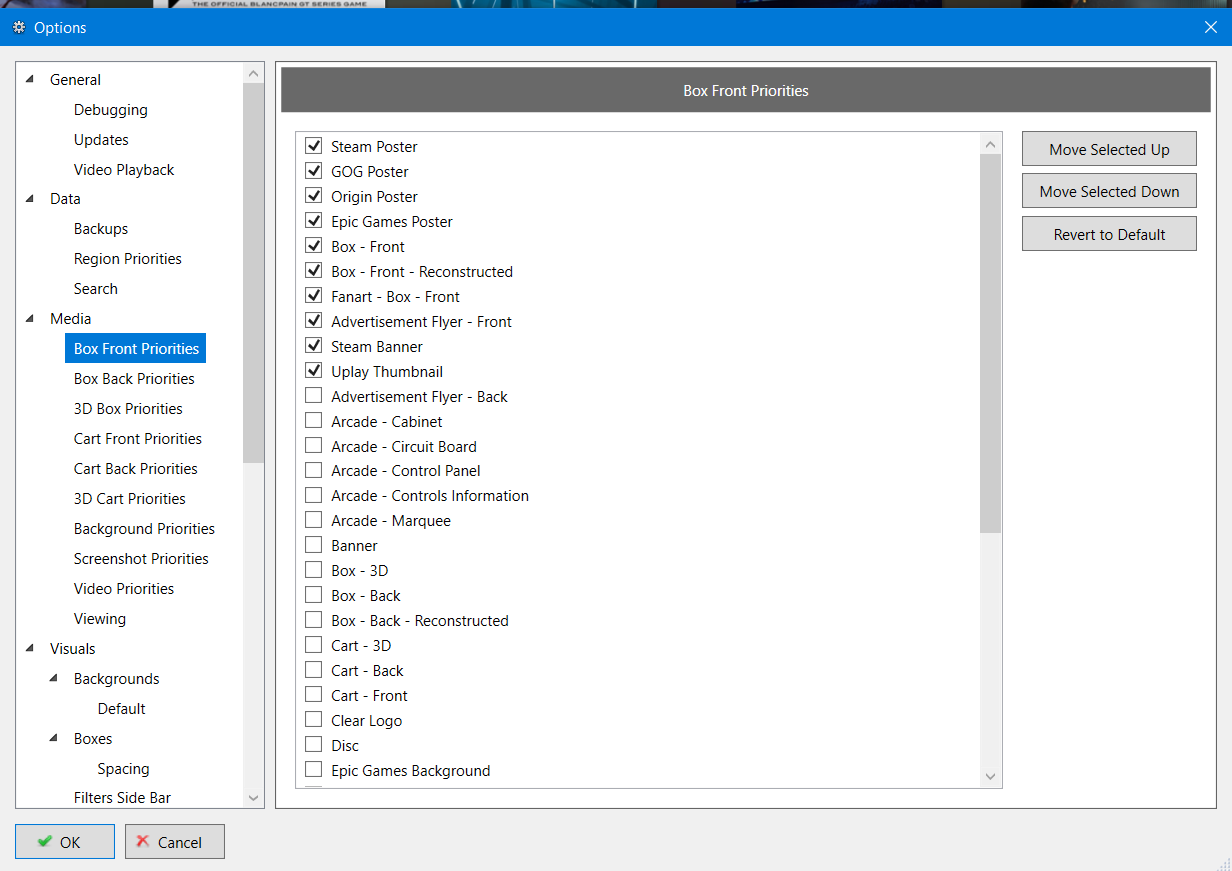Enable Advertisement Flyer - Back checkbox
Viewport: 1232px width, 871px height.
(313, 396)
